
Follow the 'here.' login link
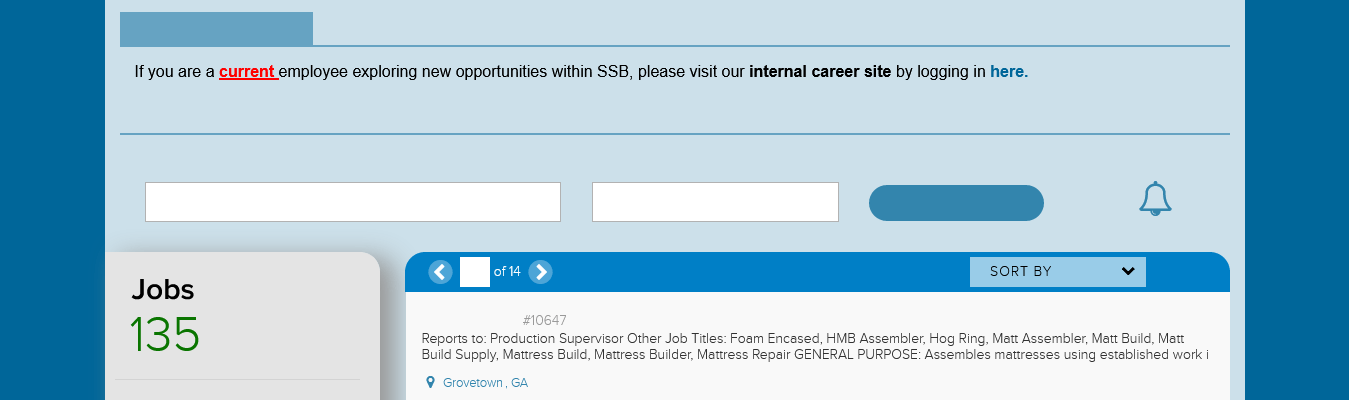[1008, 72]
